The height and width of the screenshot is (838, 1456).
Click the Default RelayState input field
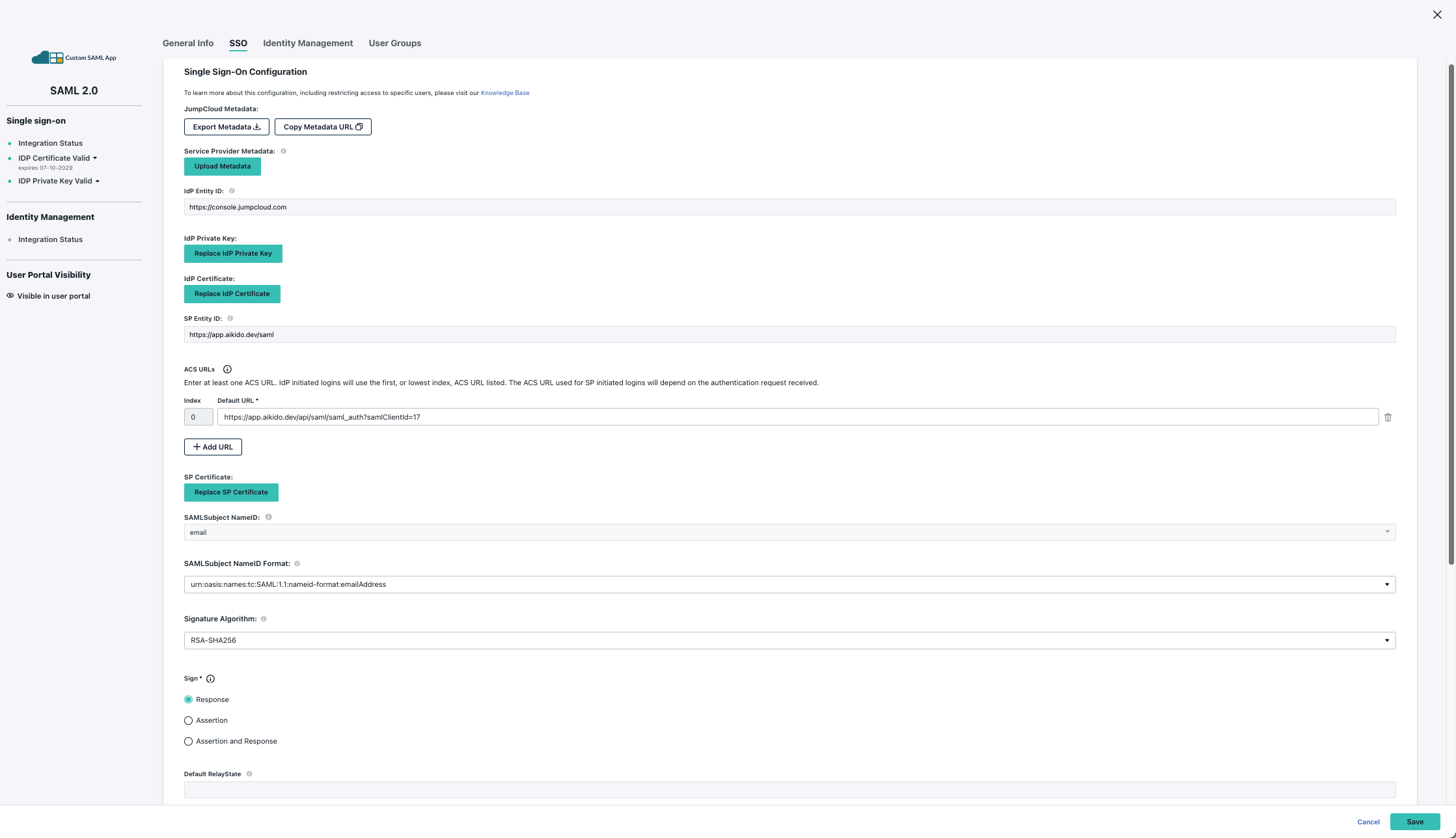pos(790,790)
